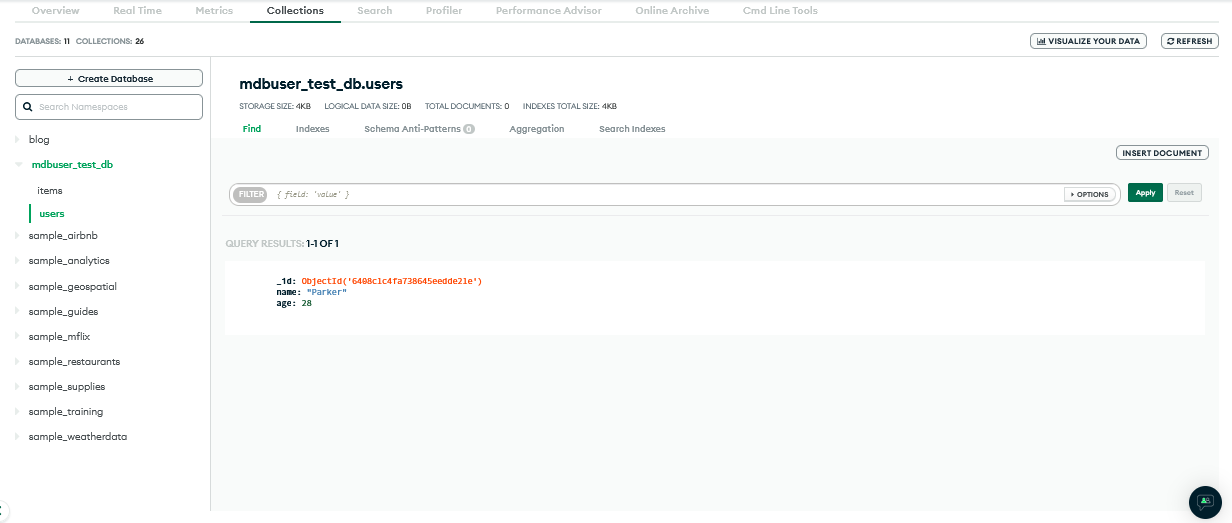Expand the sample_weatherdata database

(17, 437)
